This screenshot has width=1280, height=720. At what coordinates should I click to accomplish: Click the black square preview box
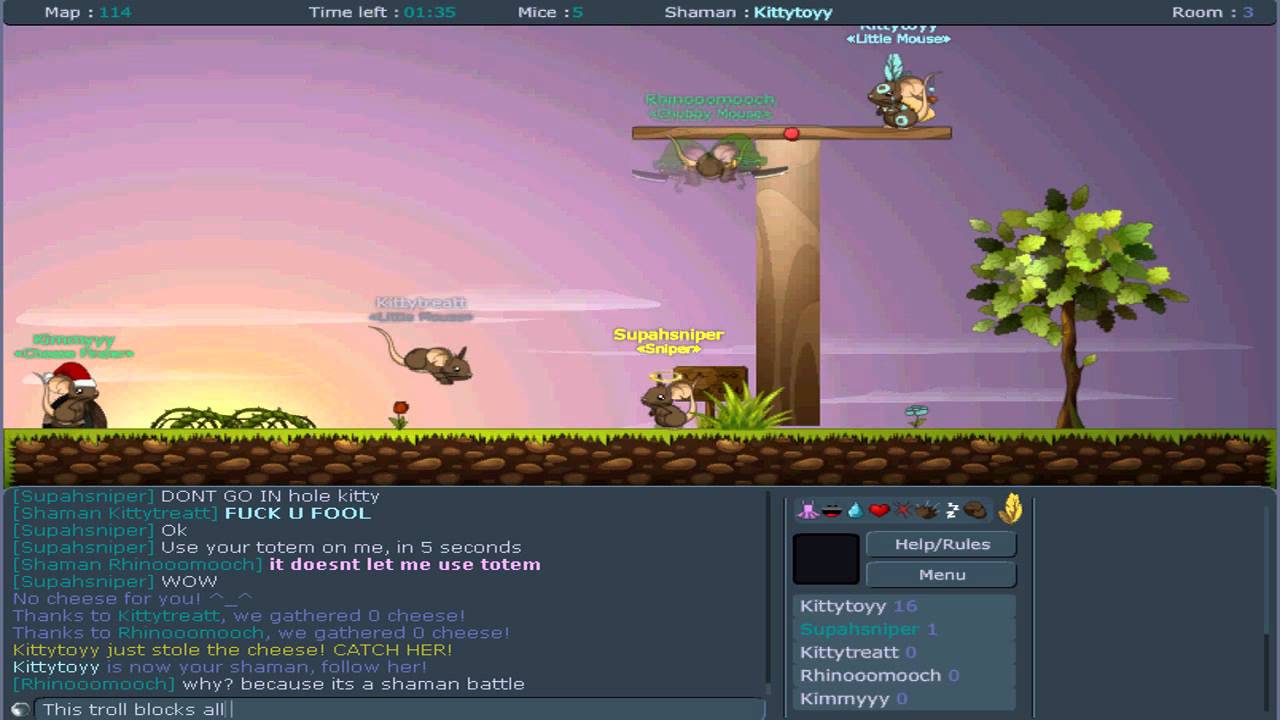tap(826, 559)
